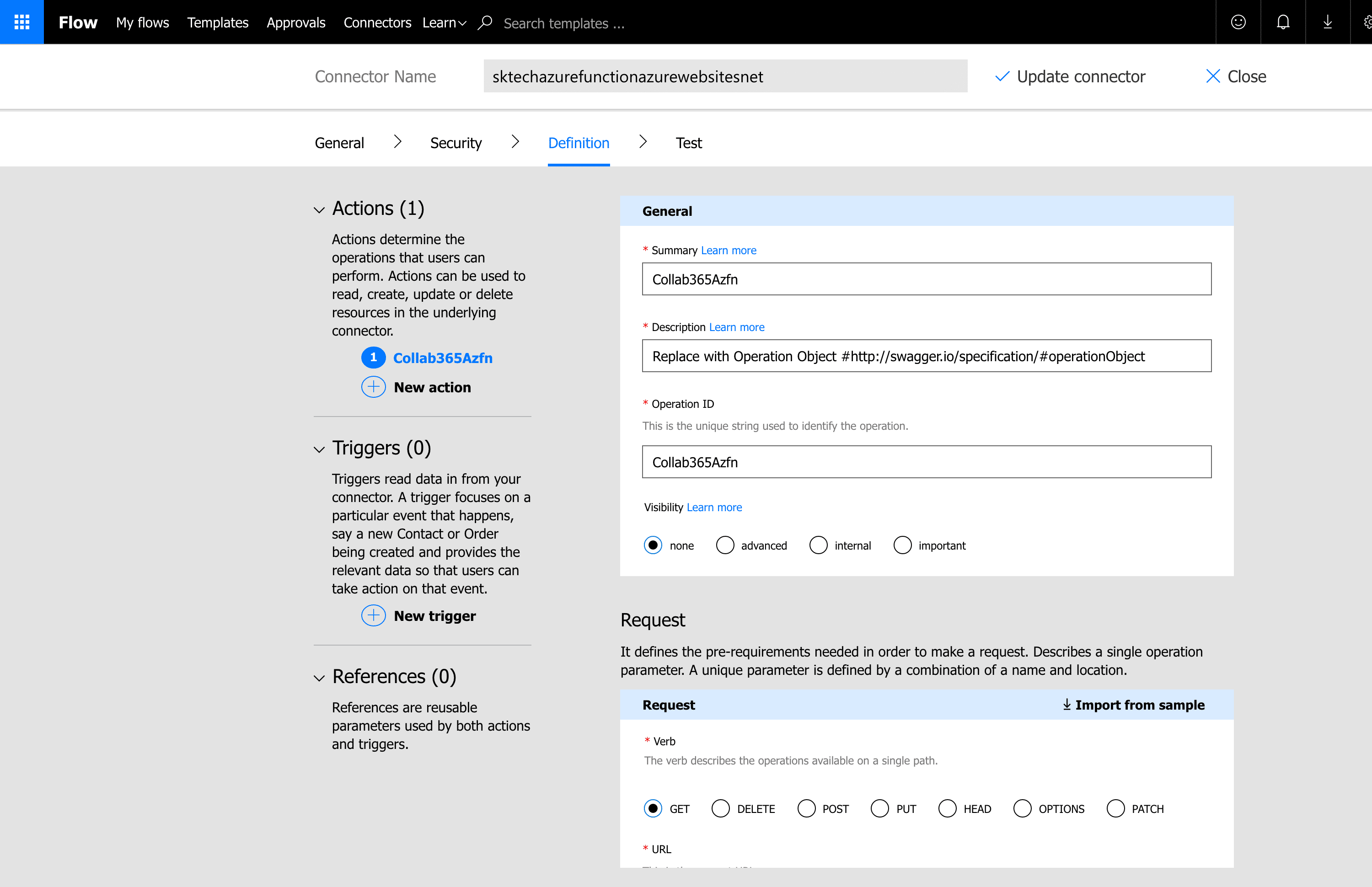Click the New trigger plus icon
Viewport: 1372px width, 887px height.
(373, 616)
